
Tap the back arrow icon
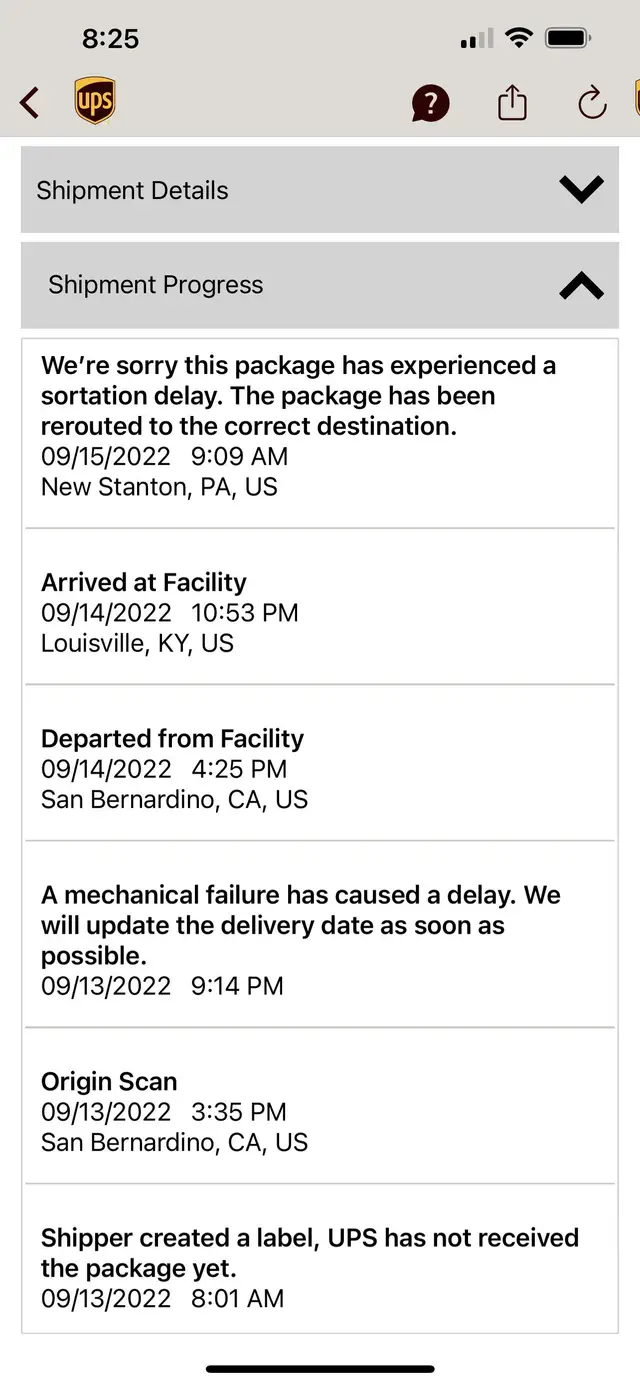point(30,102)
